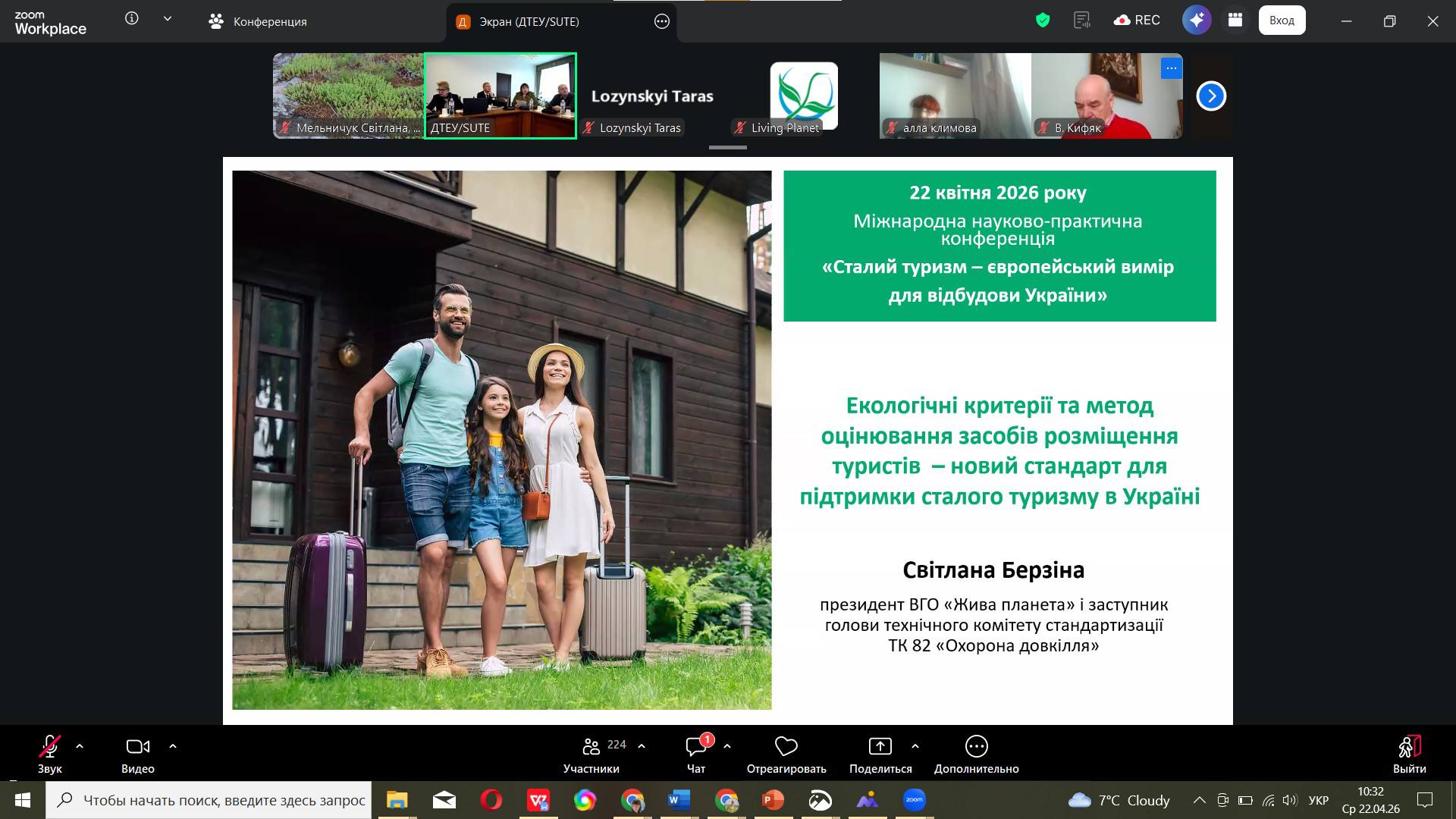1456x819 pixels.
Task: Click the Вход sign-in button
Action: click(x=1282, y=20)
